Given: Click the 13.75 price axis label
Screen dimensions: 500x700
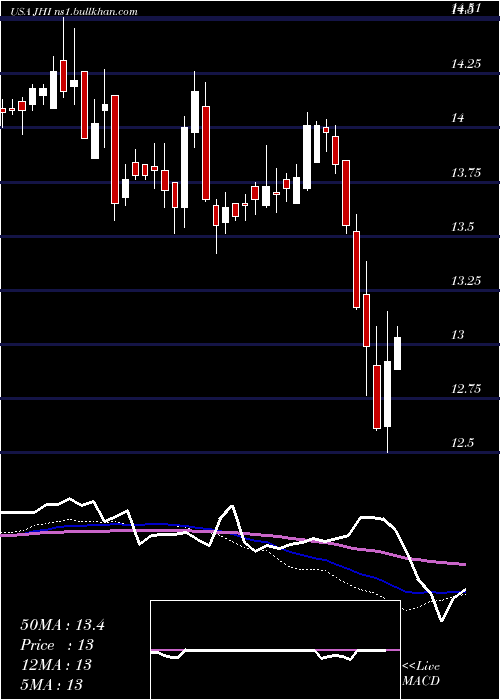Looking at the screenshot, I should pos(466,172).
